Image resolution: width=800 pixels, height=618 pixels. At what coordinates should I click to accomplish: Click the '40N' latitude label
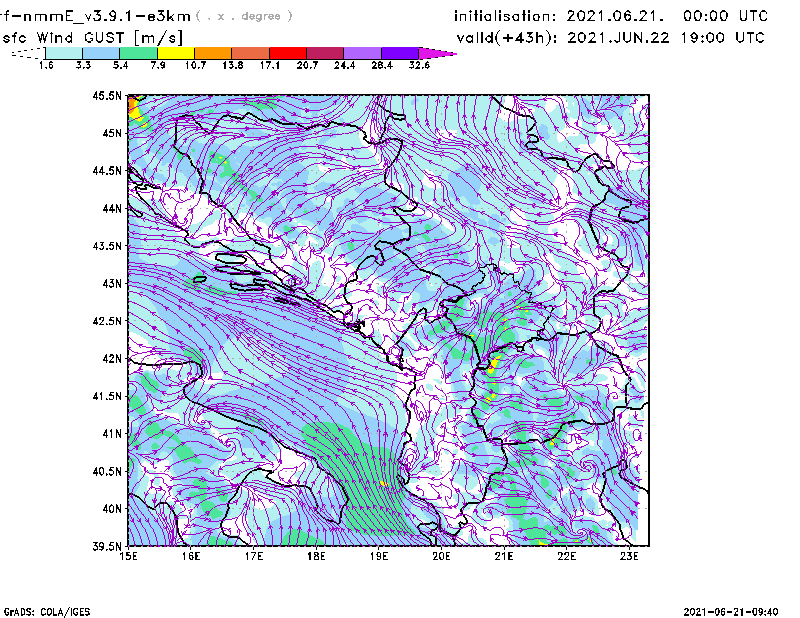point(112,509)
